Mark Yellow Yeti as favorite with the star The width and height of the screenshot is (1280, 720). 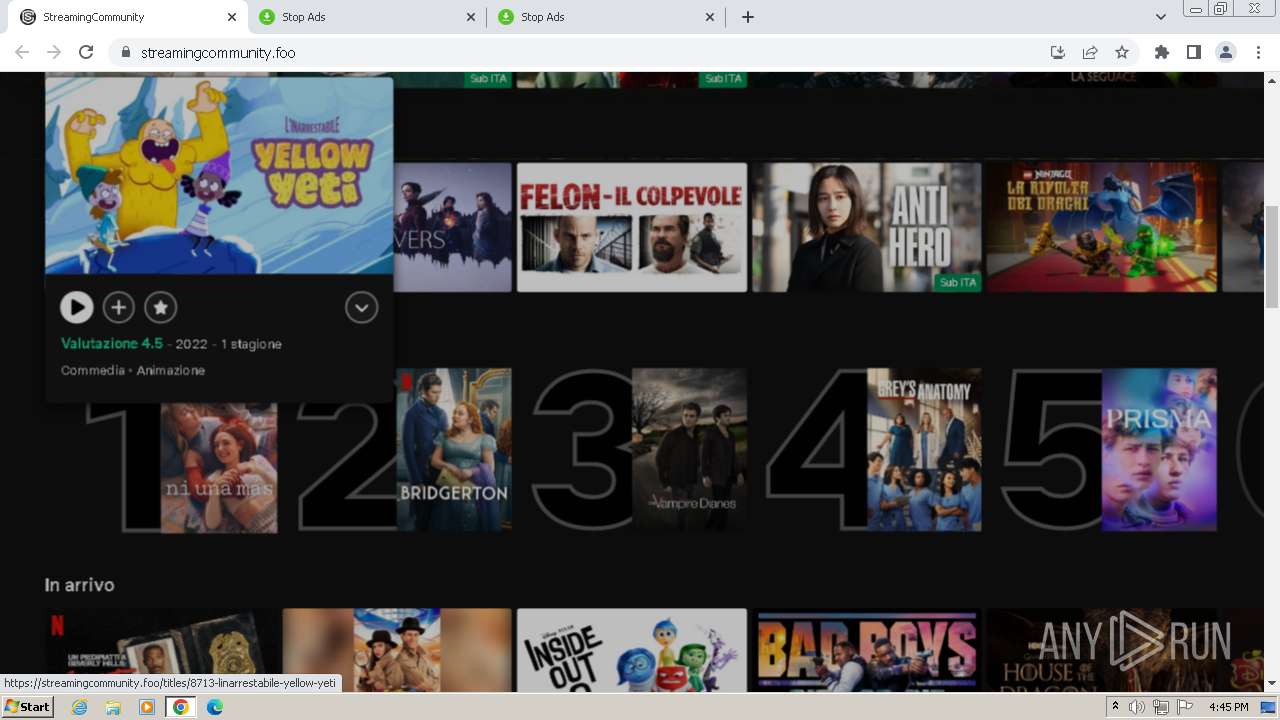point(161,308)
